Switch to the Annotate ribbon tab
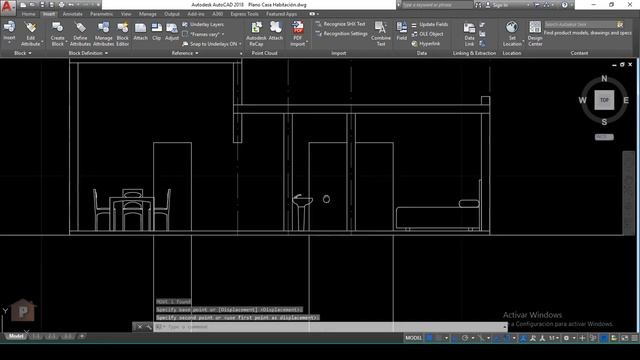This screenshot has height=360, width=640. click(x=73, y=14)
